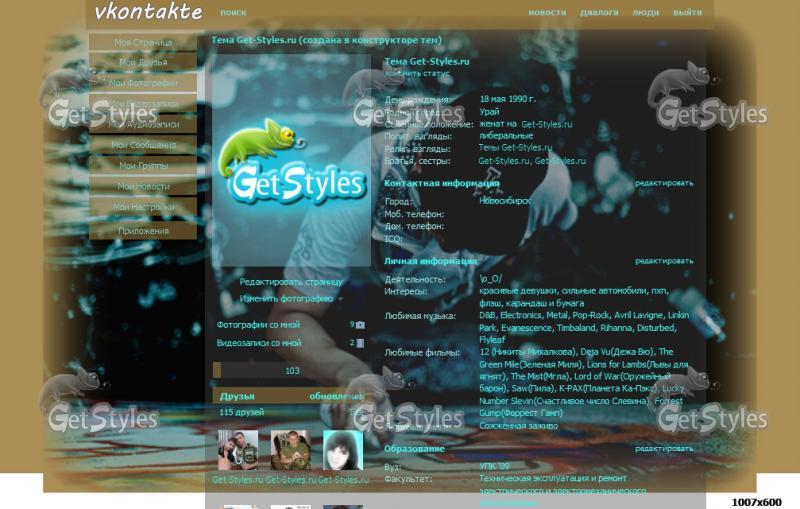This screenshot has width=800, height=509.
Task: Click the faculty link Техническая эксплуатация и ремонт
Action: [553, 478]
